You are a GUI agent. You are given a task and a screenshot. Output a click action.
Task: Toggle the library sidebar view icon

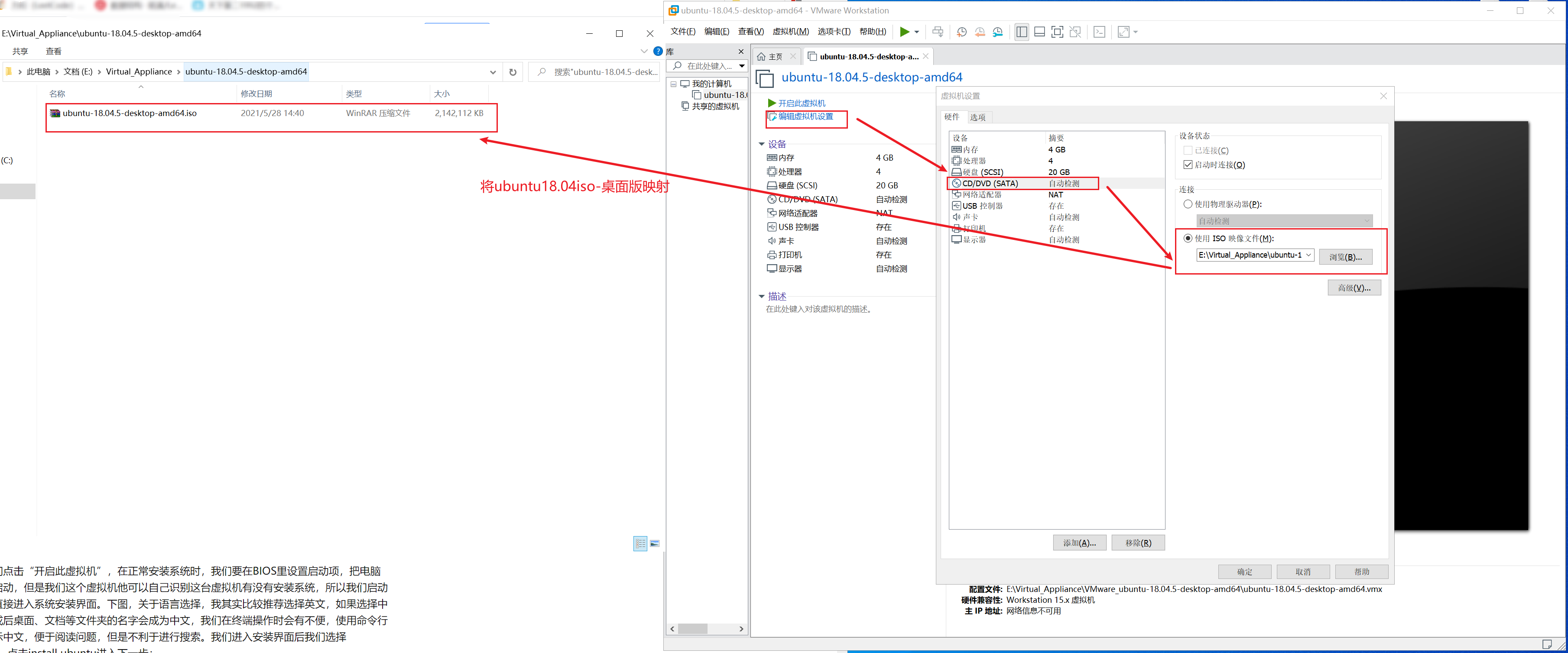click(1022, 32)
